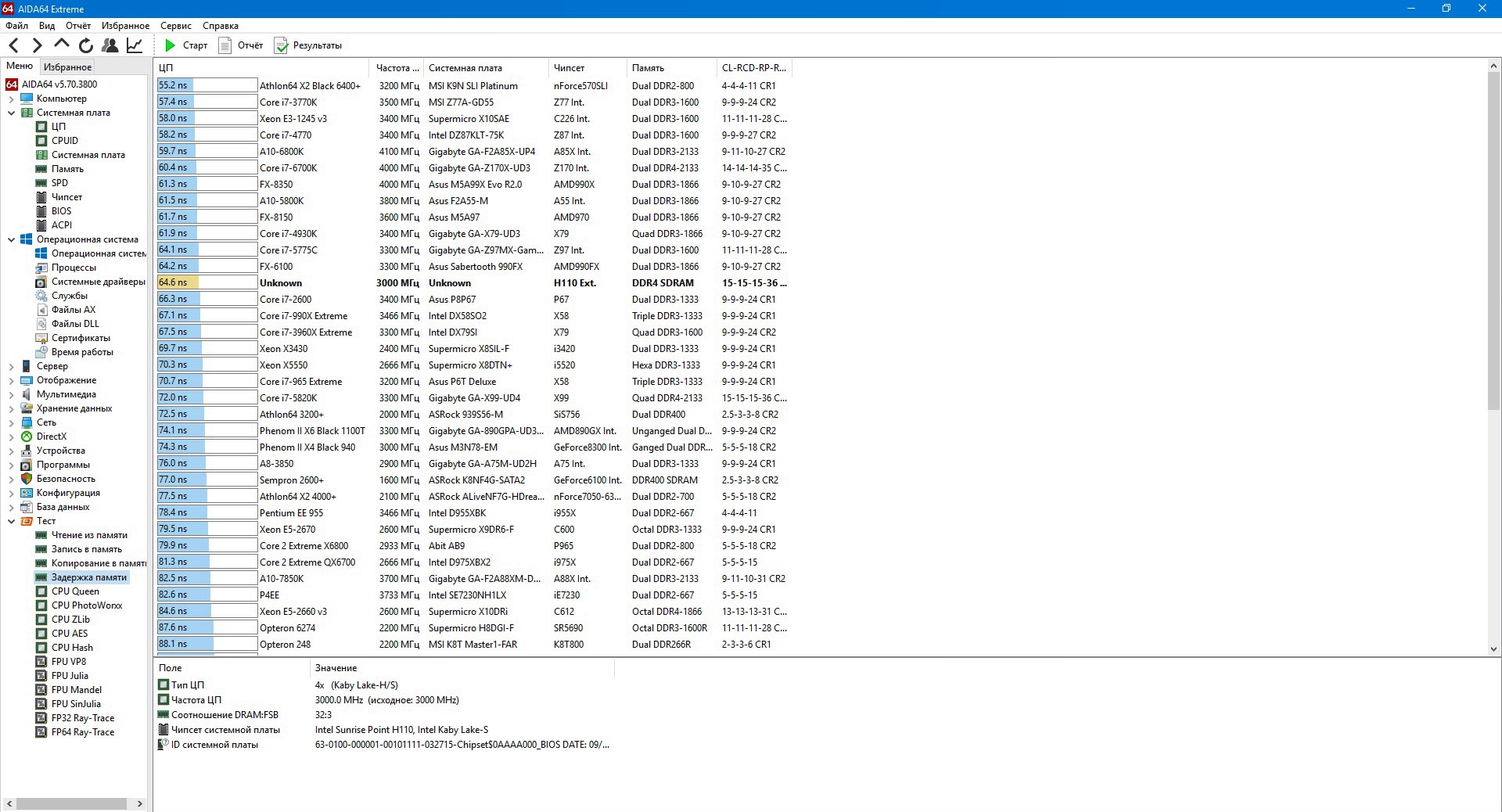Go back with the left arrow toolbar icon

(x=13, y=45)
